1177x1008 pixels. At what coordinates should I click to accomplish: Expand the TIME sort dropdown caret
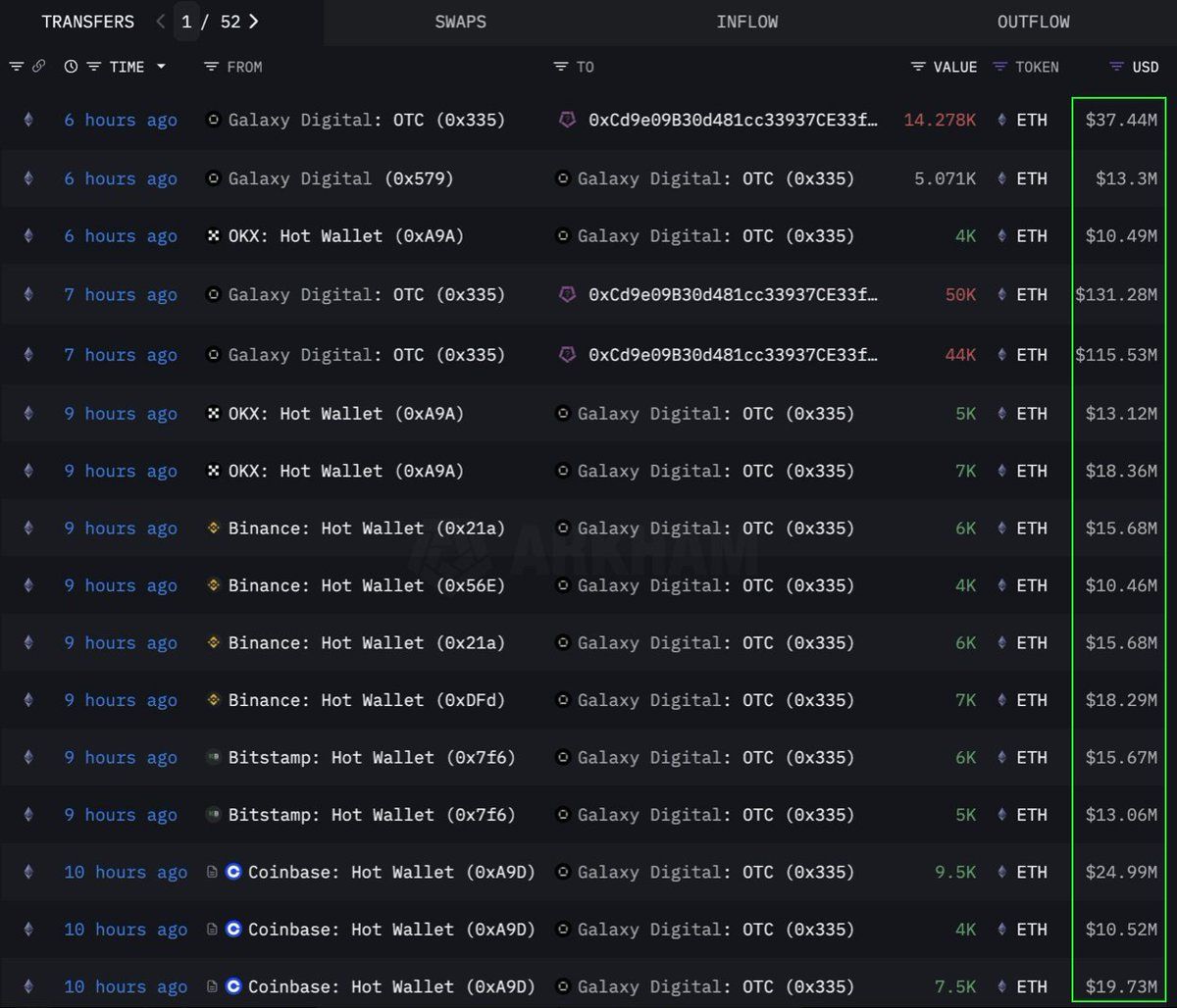click(x=161, y=67)
